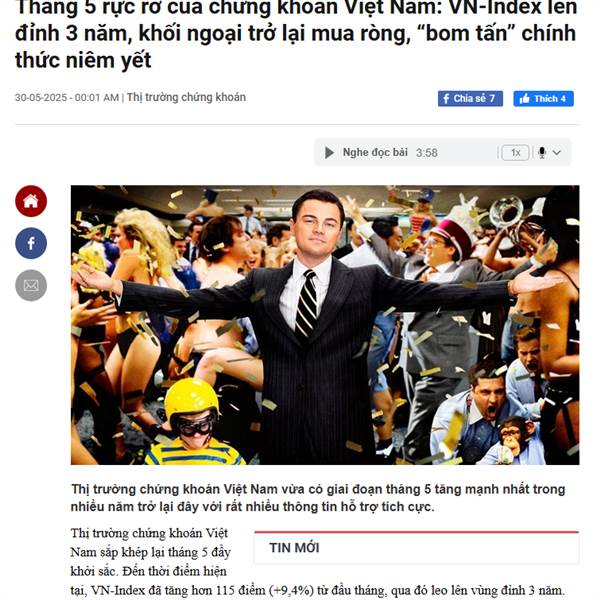600x600 pixels.
Task: Click the Nghe đọc bài label
Action: point(375,152)
